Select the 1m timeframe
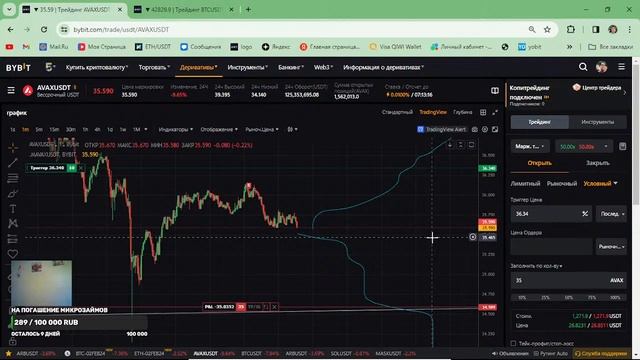 tap(25, 129)
